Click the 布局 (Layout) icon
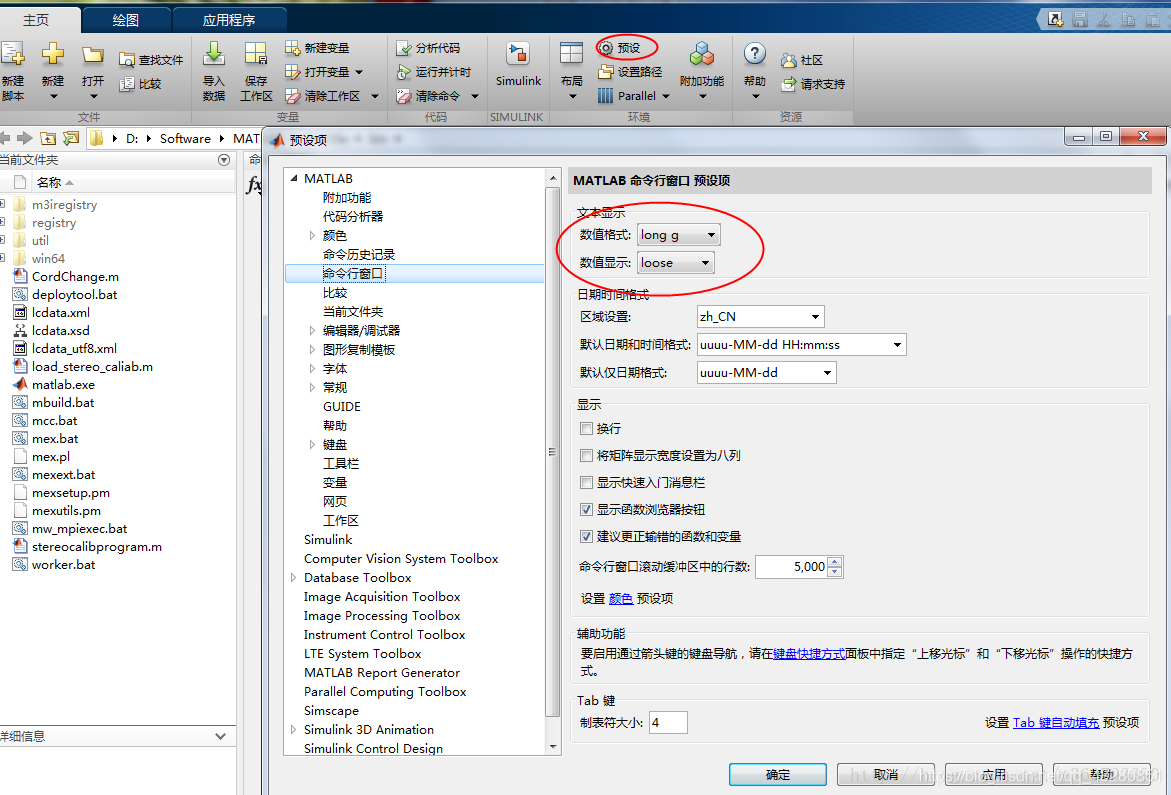 [x=571, y=54]
